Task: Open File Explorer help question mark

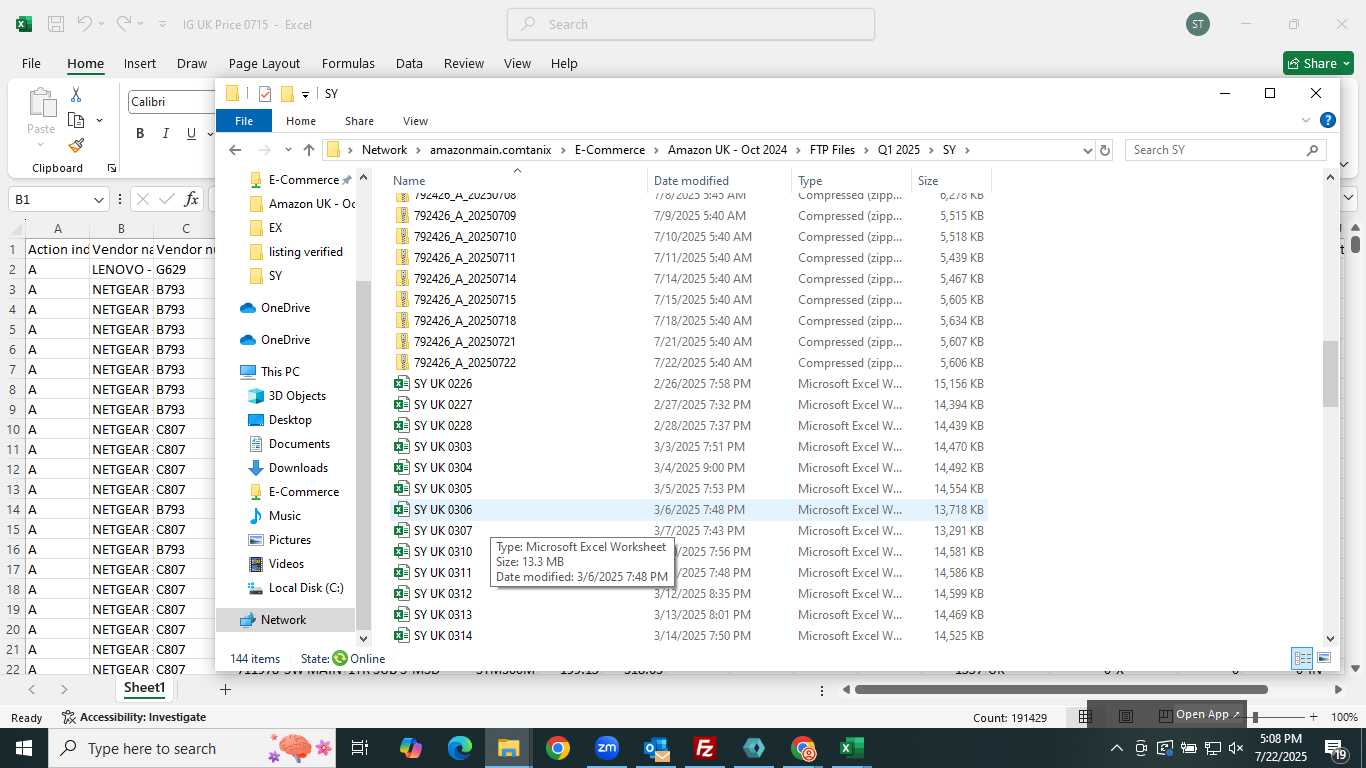Action: coord(1328,120)
